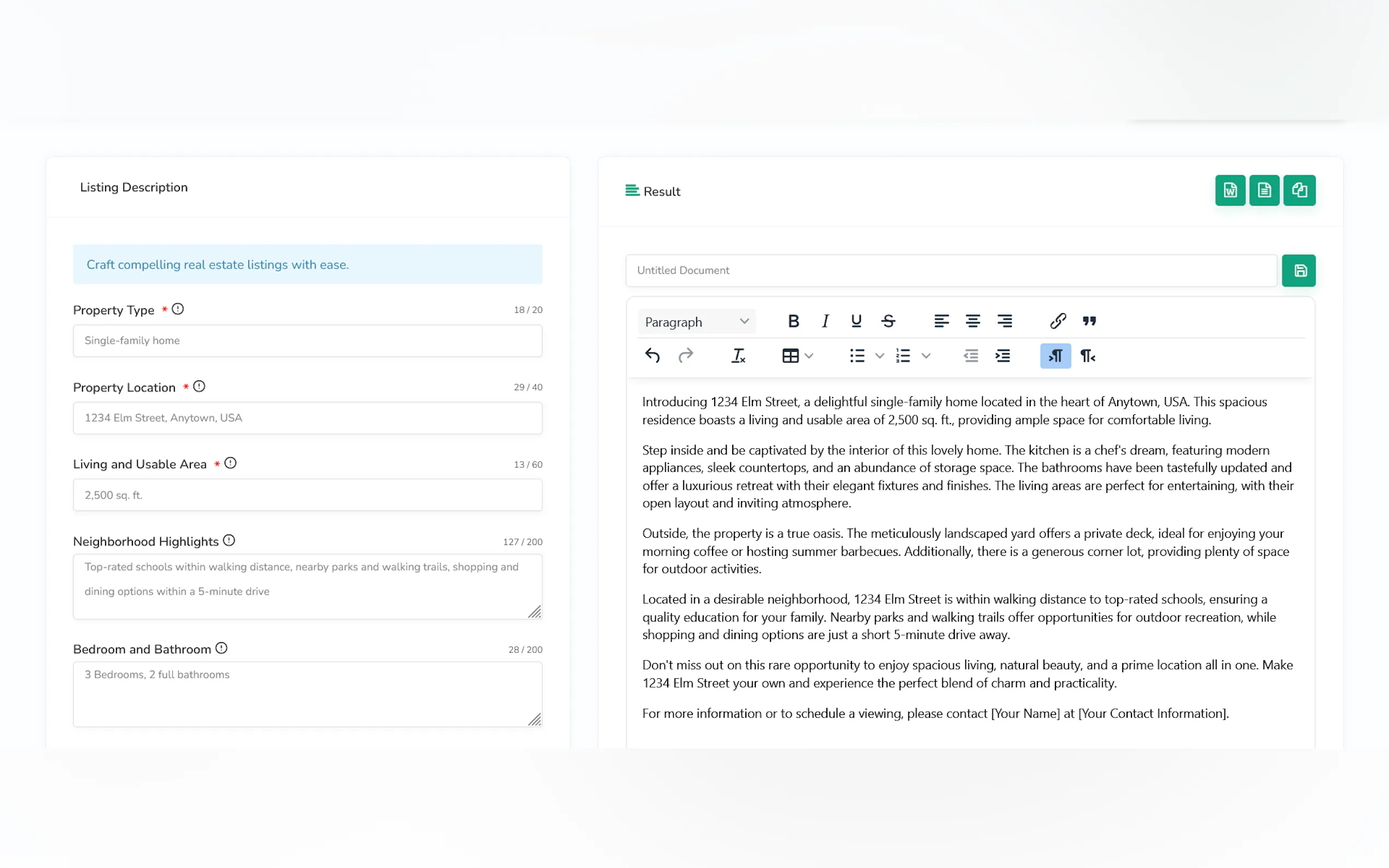Click the Untitled Document title field
Screen dimensions: 1389x868
click(950, 271)
